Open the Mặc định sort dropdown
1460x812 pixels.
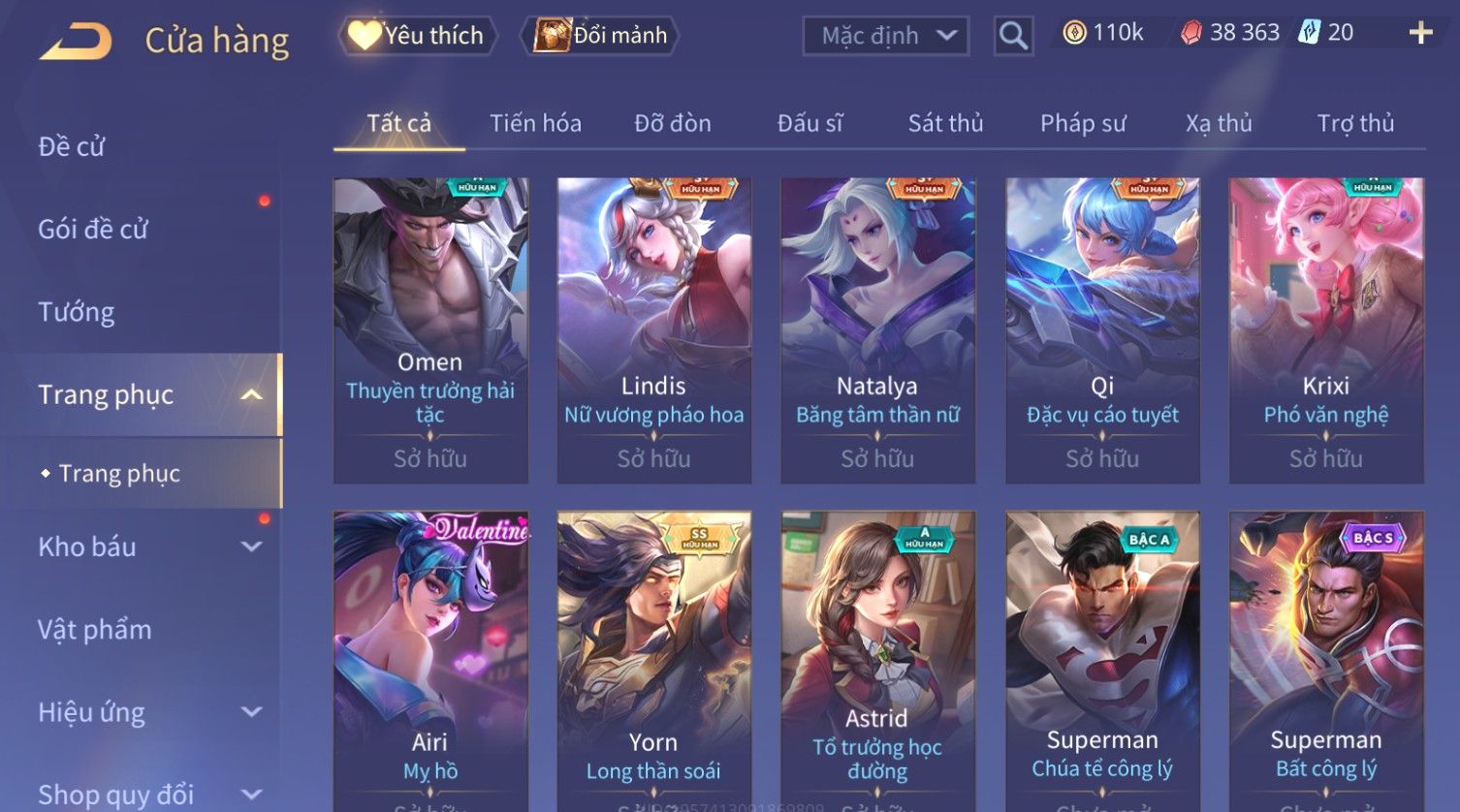(886, 36)
